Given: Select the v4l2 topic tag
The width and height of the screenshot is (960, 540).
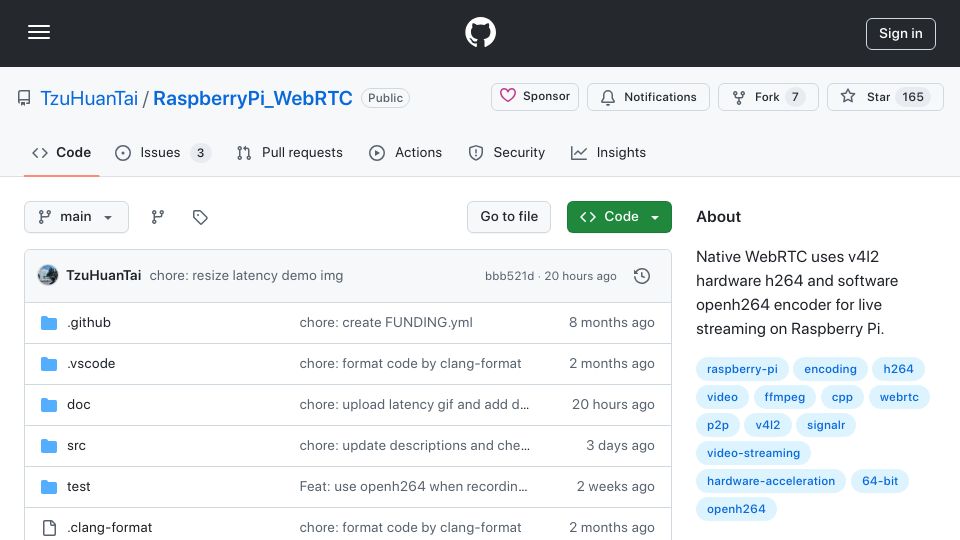Looking at the screenshot, I should (x=768, y=425).
